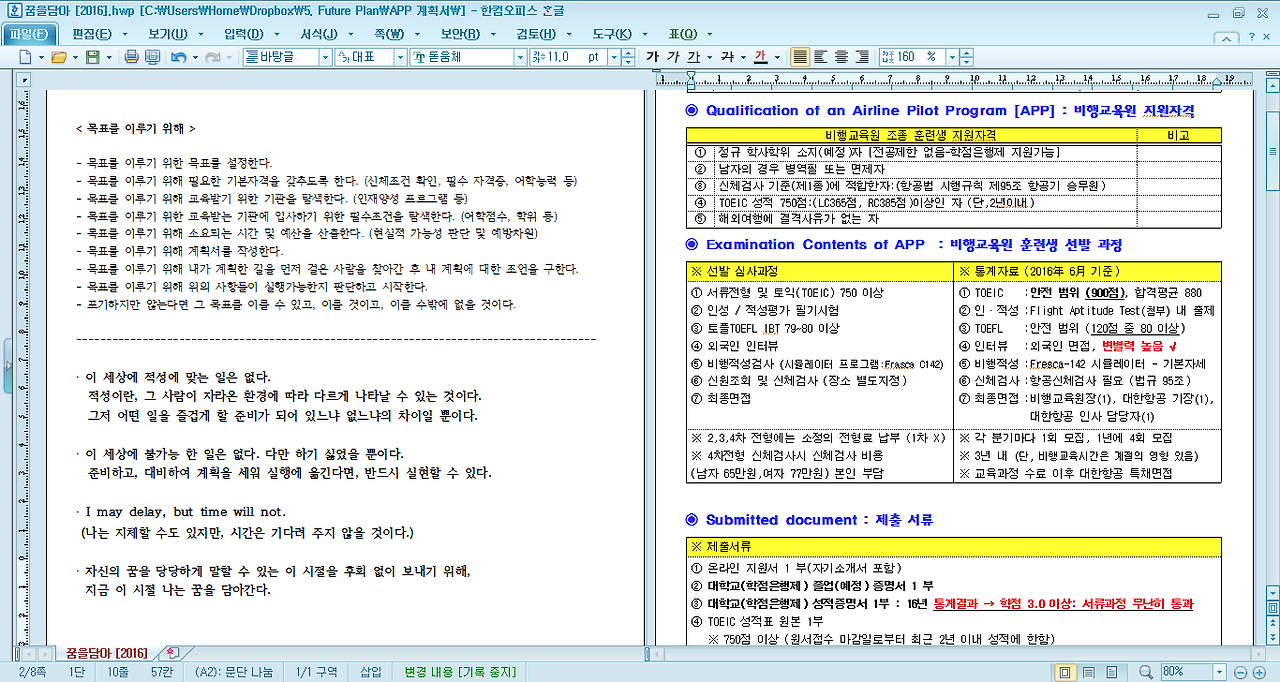Click the 삽입 insert mode indicator

[x=370, y=672]
